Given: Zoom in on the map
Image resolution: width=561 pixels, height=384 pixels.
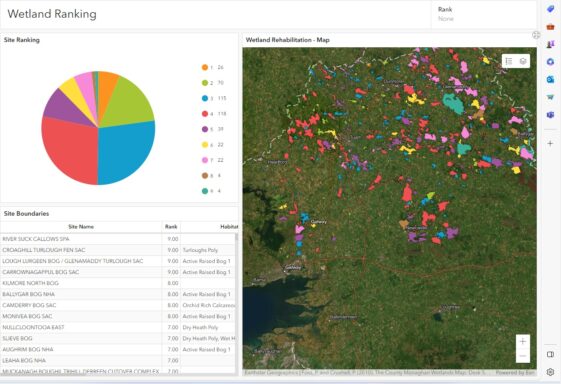Looking at the screenshot, I should tap(523, 341).
